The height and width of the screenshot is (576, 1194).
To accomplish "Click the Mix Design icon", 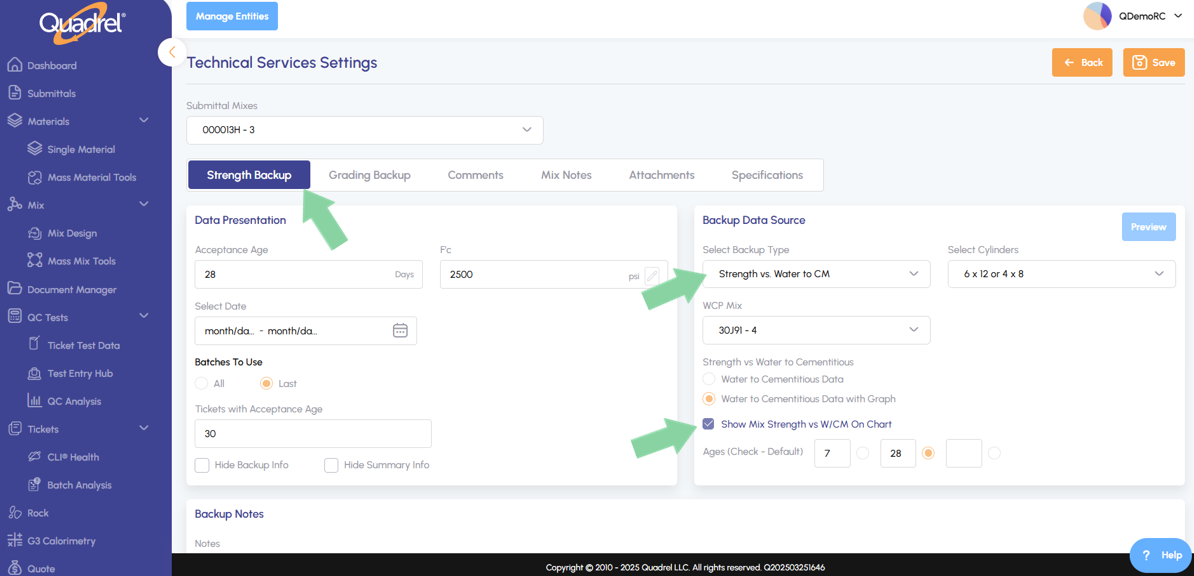I will tap(34, 233).
